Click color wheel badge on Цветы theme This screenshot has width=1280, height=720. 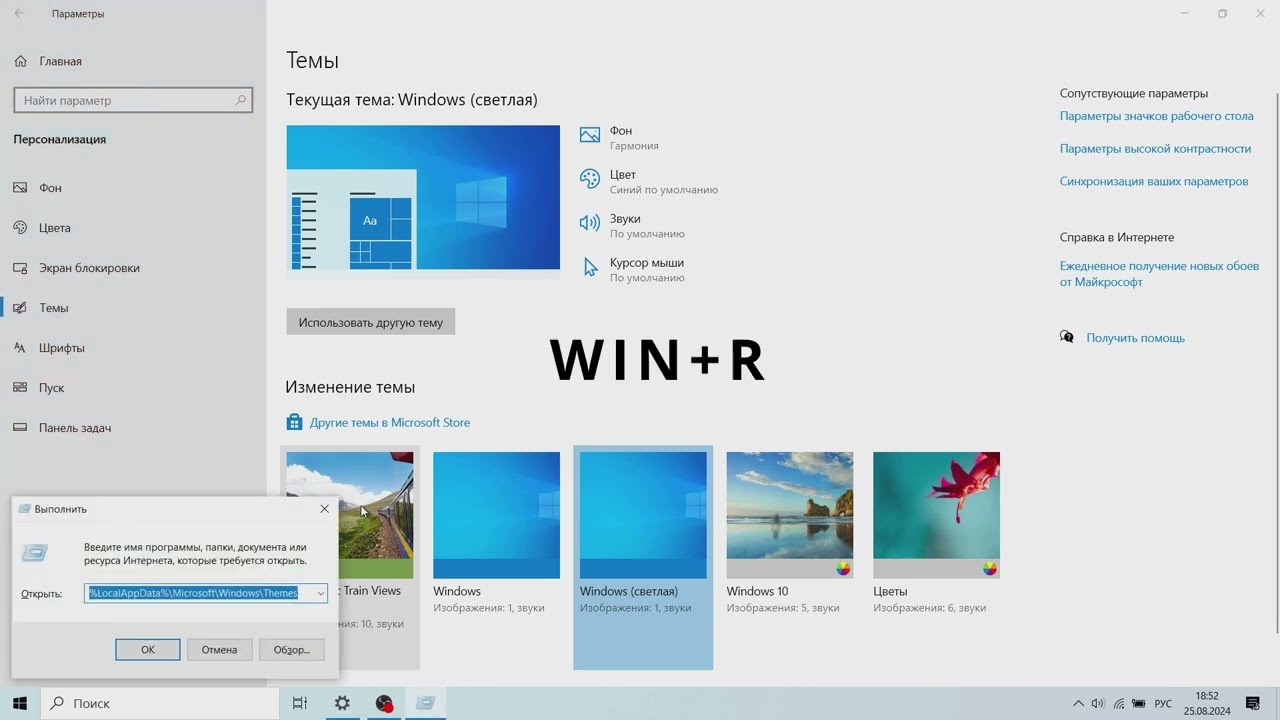(x=990, y=569)
